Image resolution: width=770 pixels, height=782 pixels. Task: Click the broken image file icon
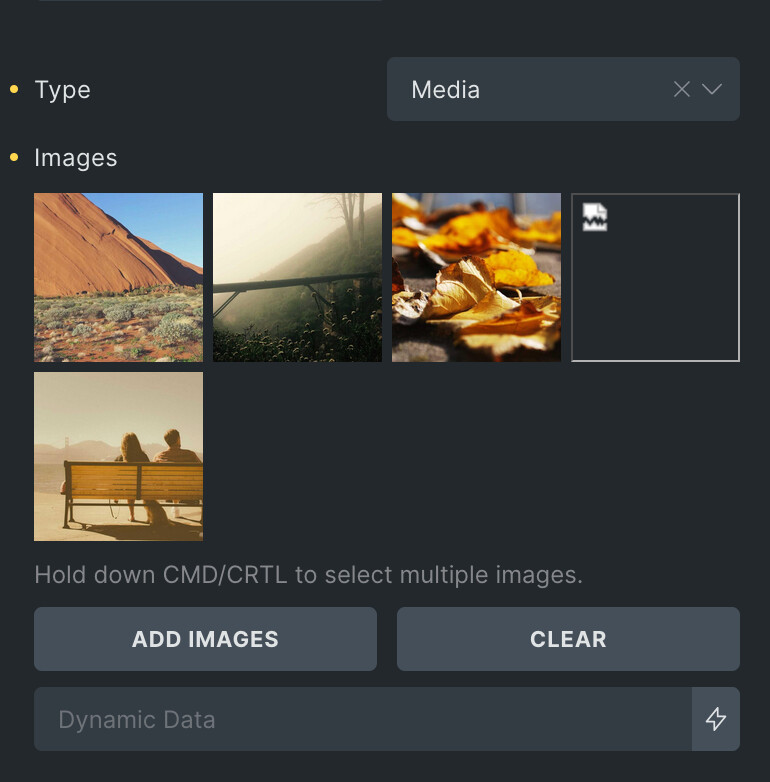(x=595, y=216)
